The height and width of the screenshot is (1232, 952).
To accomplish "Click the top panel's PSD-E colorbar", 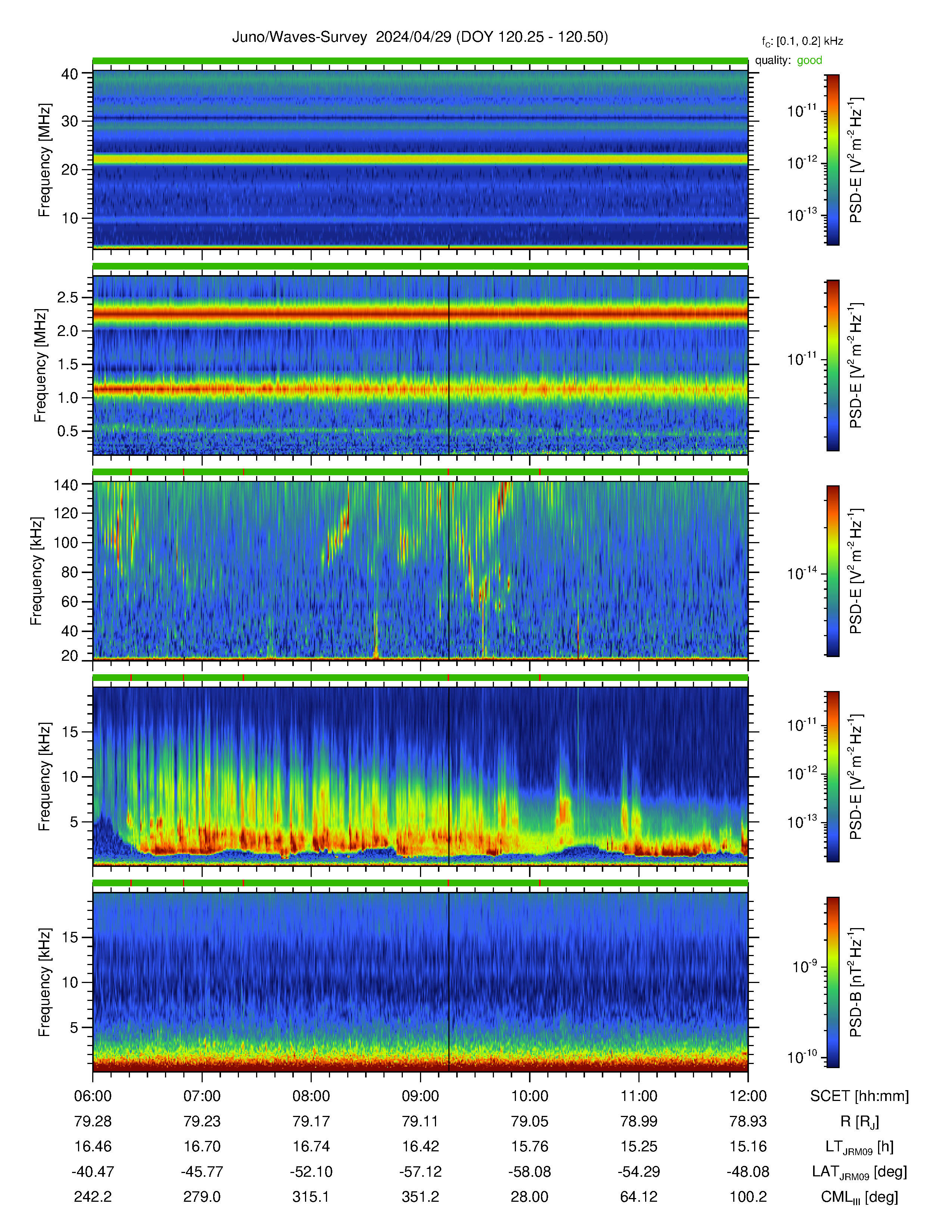I will [x=833, y=160].
